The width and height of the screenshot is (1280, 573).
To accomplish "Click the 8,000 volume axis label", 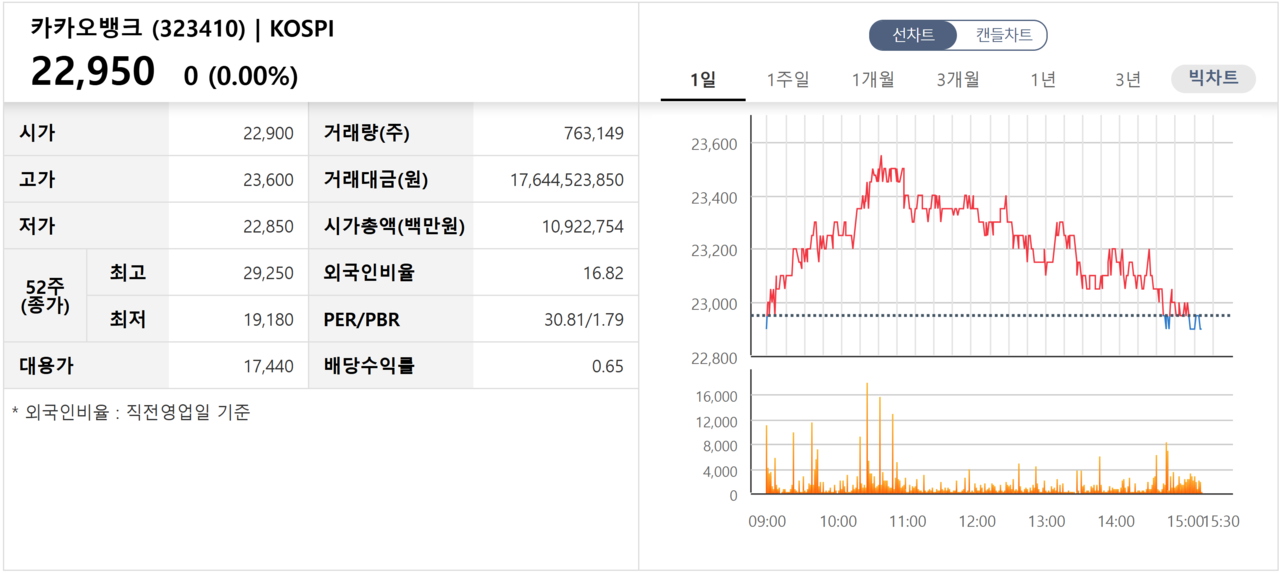I will click(720, 446).
